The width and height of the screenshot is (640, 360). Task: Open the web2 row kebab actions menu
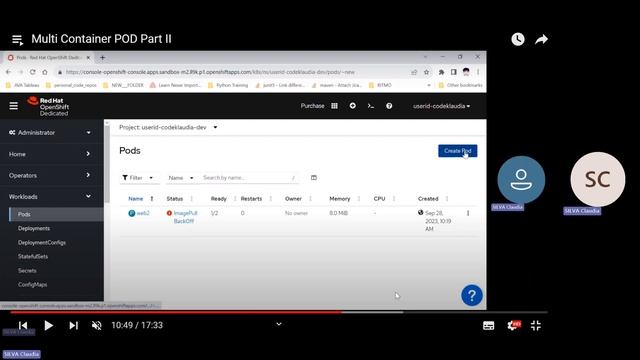click(468, 213)
